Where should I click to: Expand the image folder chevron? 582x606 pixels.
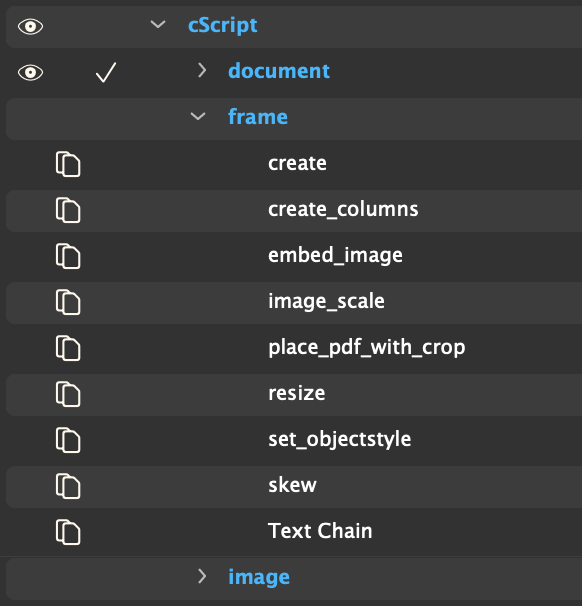pos(202,576)
